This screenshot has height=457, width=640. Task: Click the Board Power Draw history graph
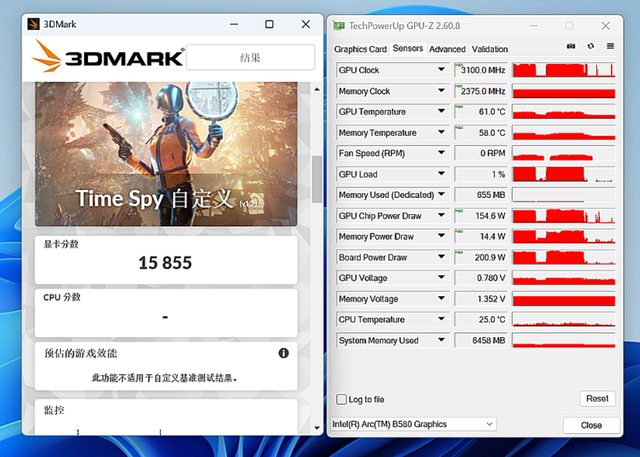564,257
